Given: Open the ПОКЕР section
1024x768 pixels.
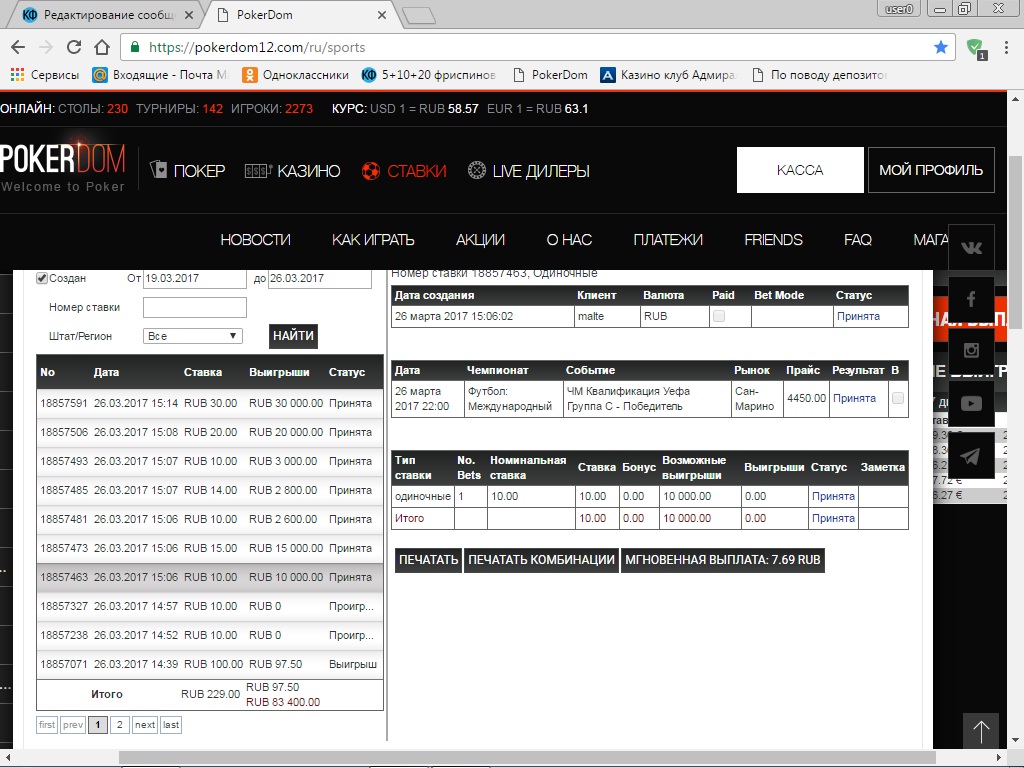Looking at the screenshot, I should click(x=187, y=171).
